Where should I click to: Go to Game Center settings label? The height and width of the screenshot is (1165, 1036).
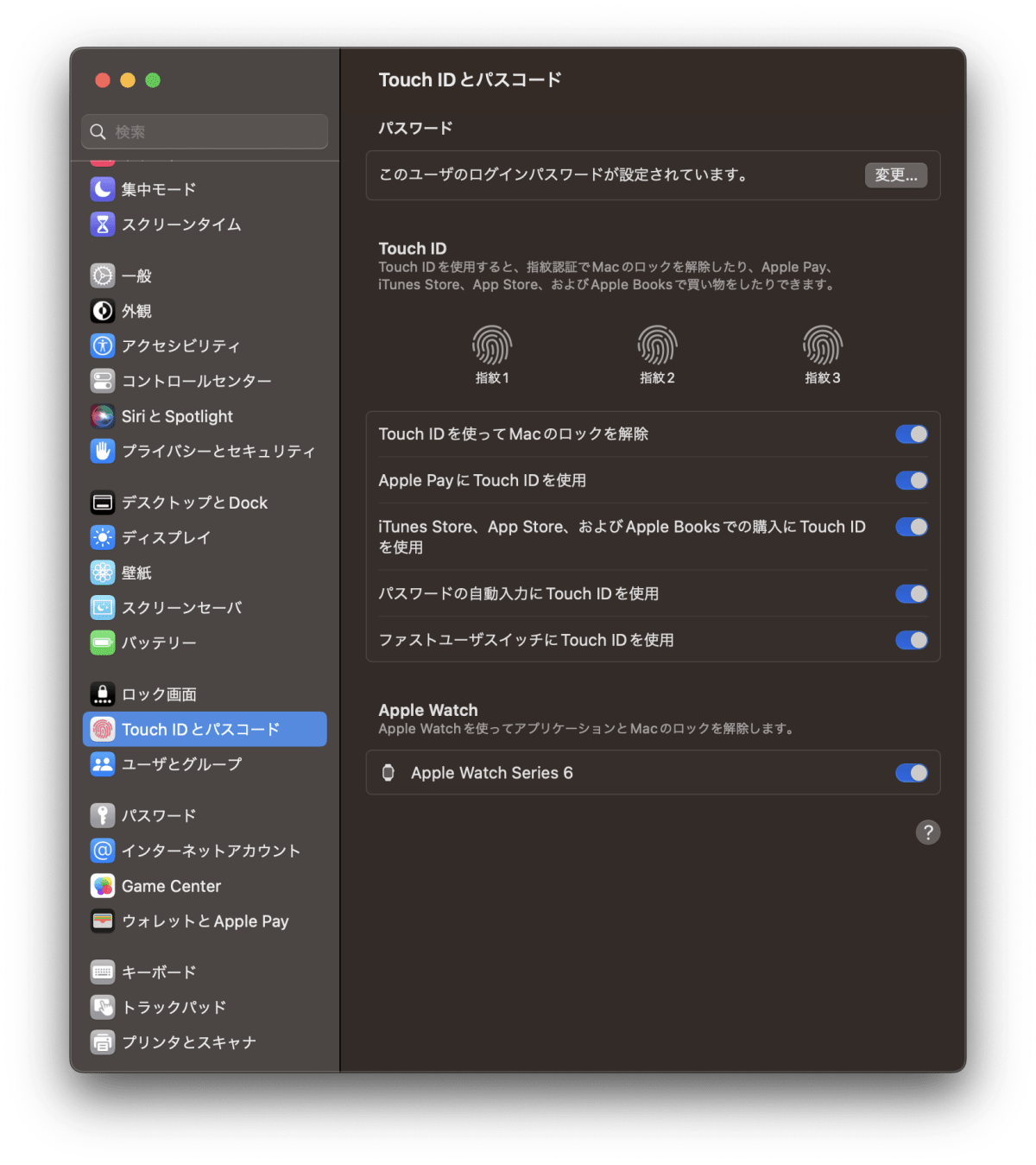coord(171,886)
